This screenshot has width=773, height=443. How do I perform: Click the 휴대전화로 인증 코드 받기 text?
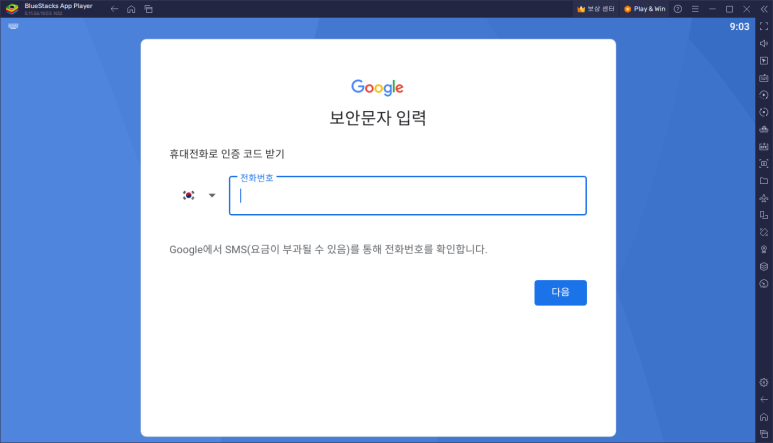[227, 154]
